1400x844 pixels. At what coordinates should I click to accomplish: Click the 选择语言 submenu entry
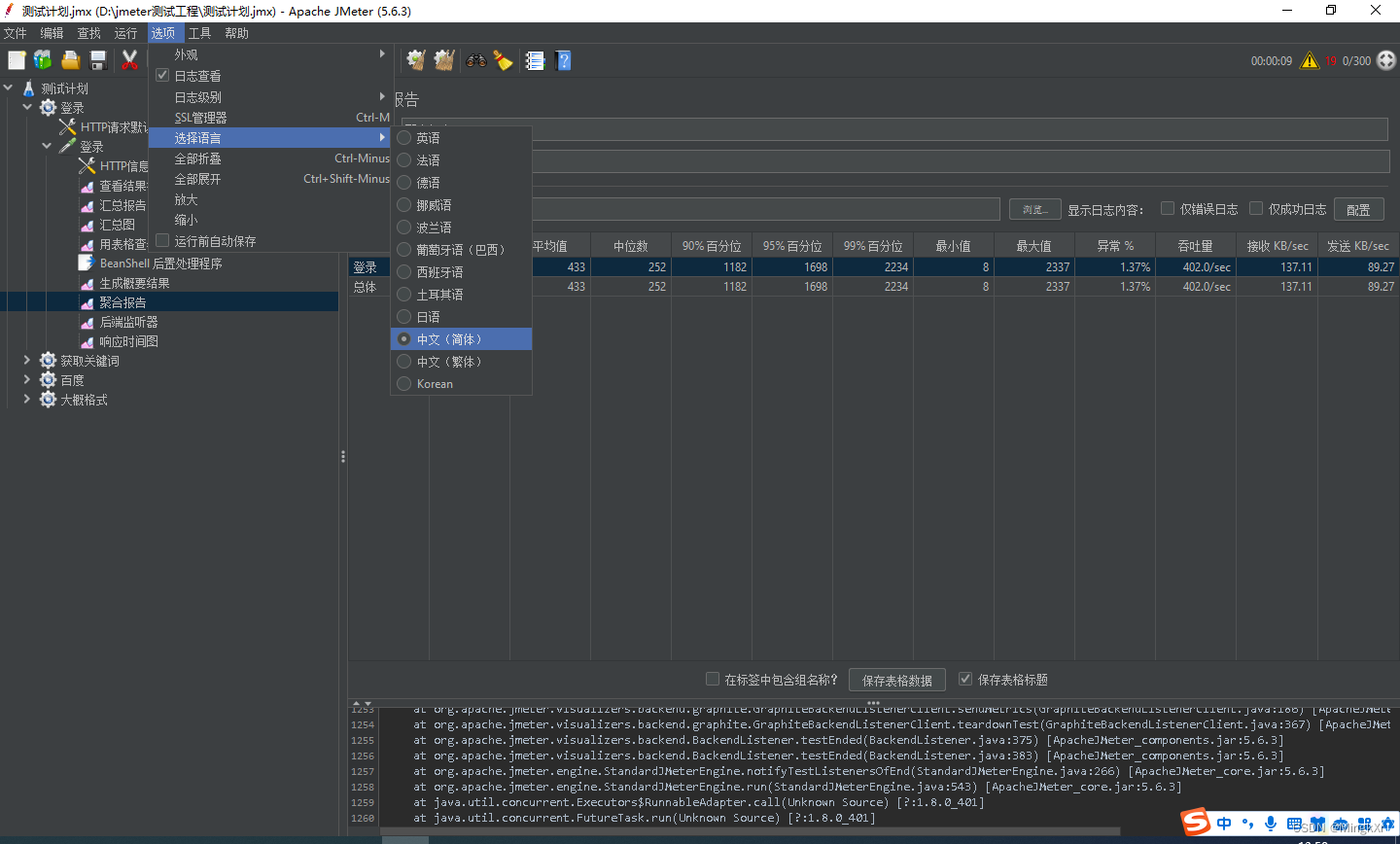click(271, 137)
